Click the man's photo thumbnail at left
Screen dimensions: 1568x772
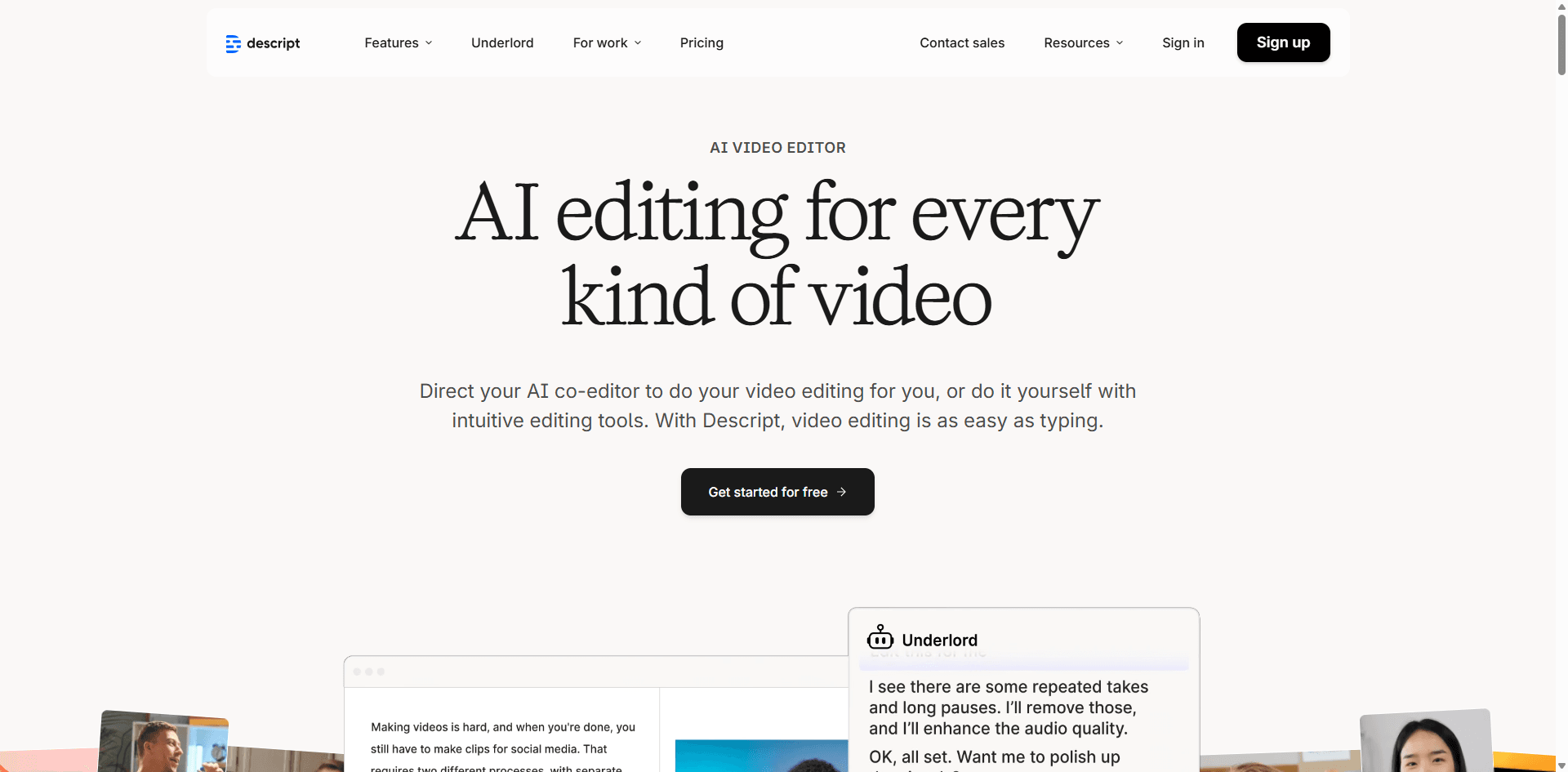[163, 743]
